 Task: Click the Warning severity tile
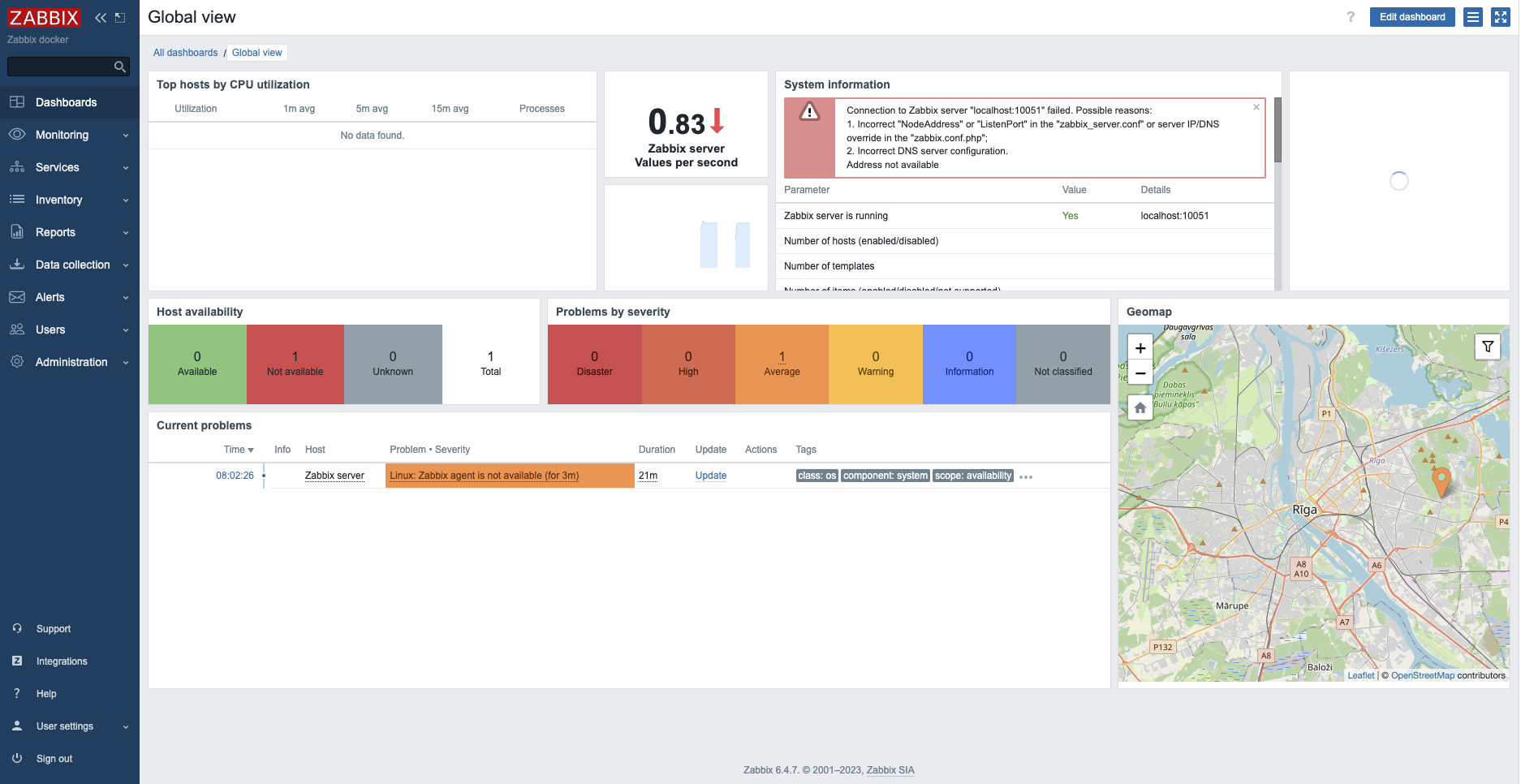coord(876,364)
